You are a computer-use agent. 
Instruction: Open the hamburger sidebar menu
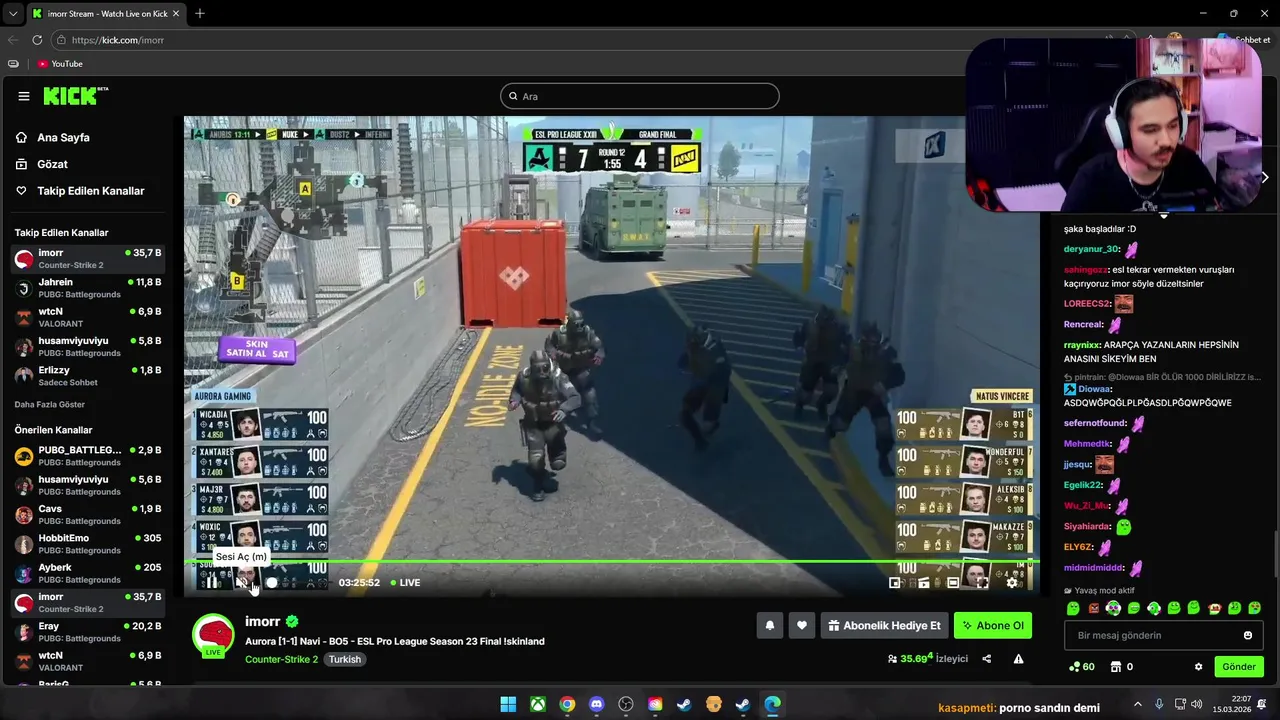pyautogui.click(x=24, y=96)
